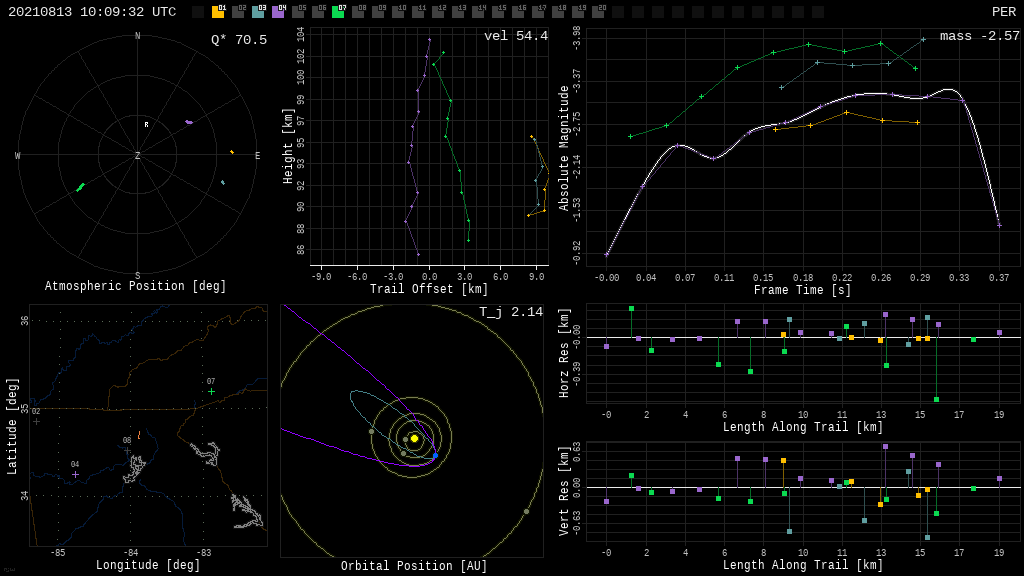The height and width of the screenshot is (576, 1024).
Task: Enable the gray station 02 indicator
Action: tap(238, 12)
